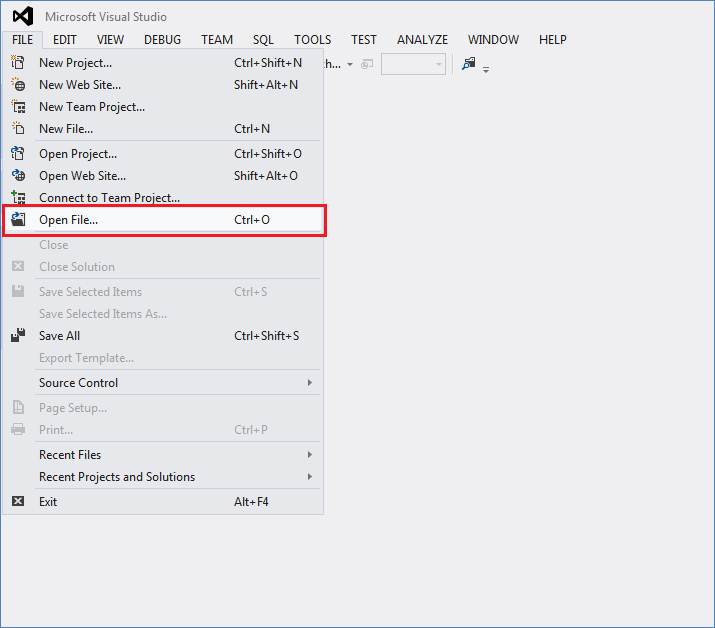Close the FILE menu via its header
This screenshot has width=715, height=628.
(x=22, y=40)
